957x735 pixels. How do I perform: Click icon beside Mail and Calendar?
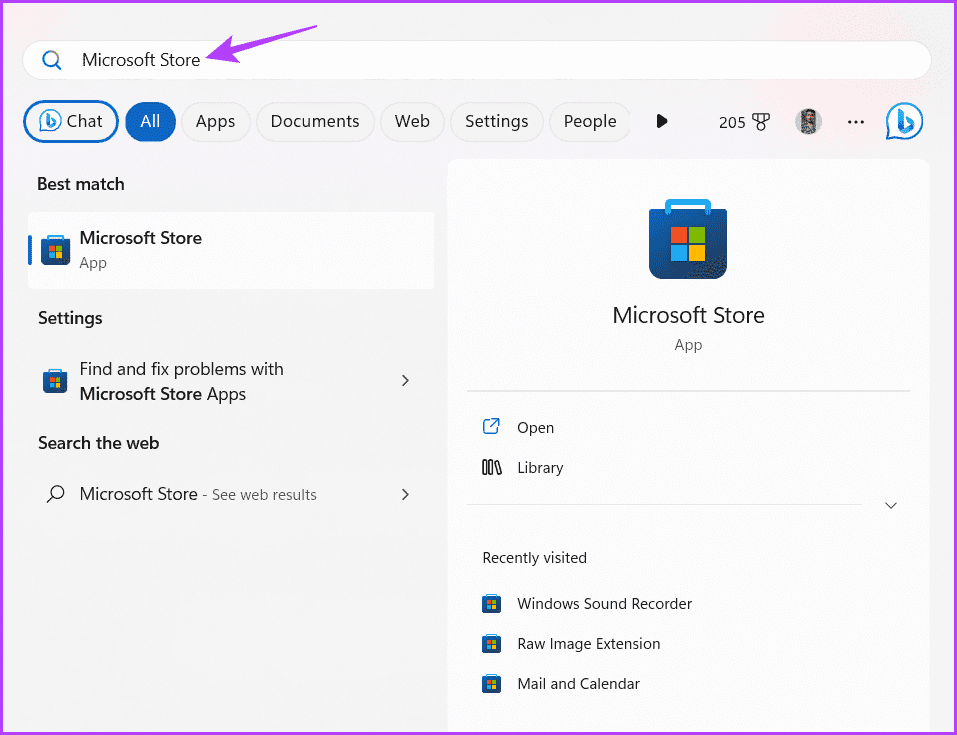click(x=491, y=684)
